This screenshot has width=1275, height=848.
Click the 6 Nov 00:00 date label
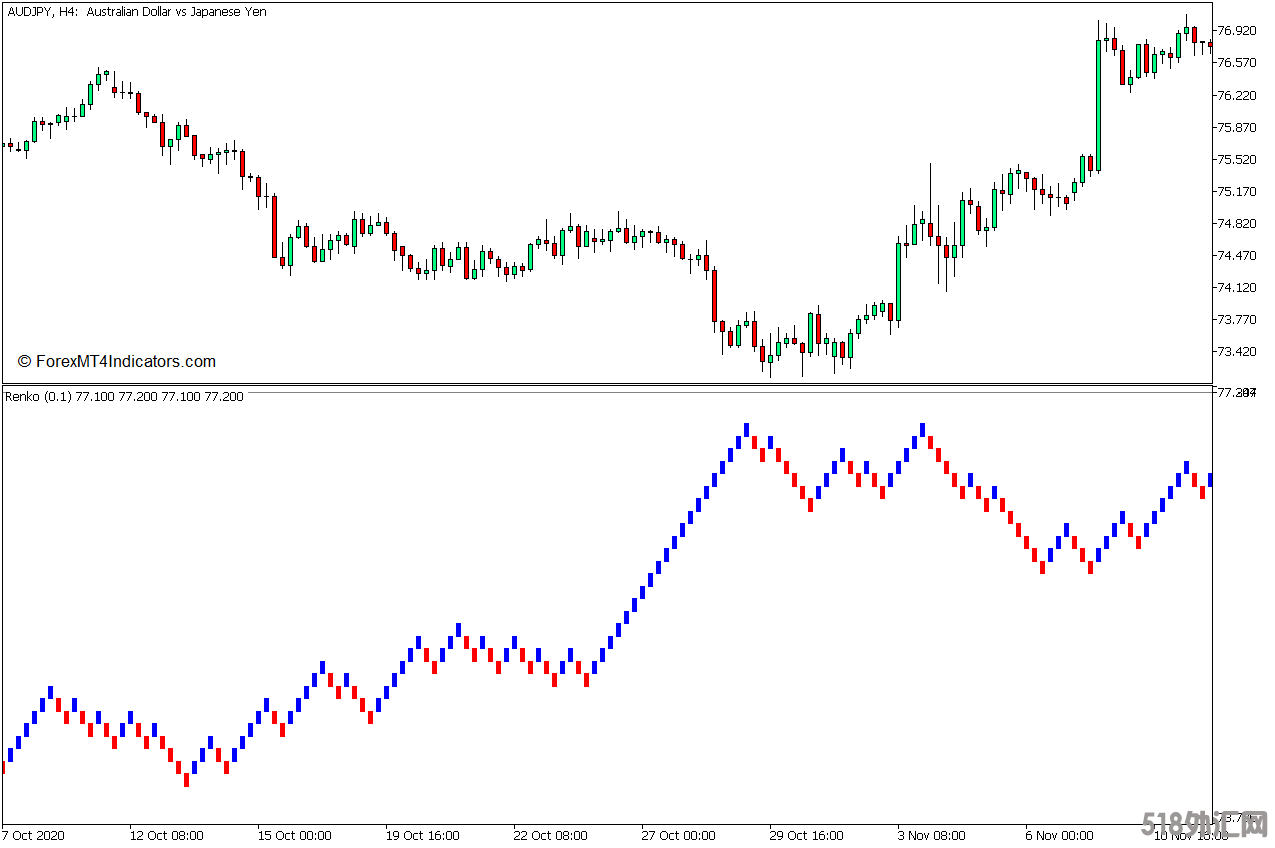click(1059, 835)
